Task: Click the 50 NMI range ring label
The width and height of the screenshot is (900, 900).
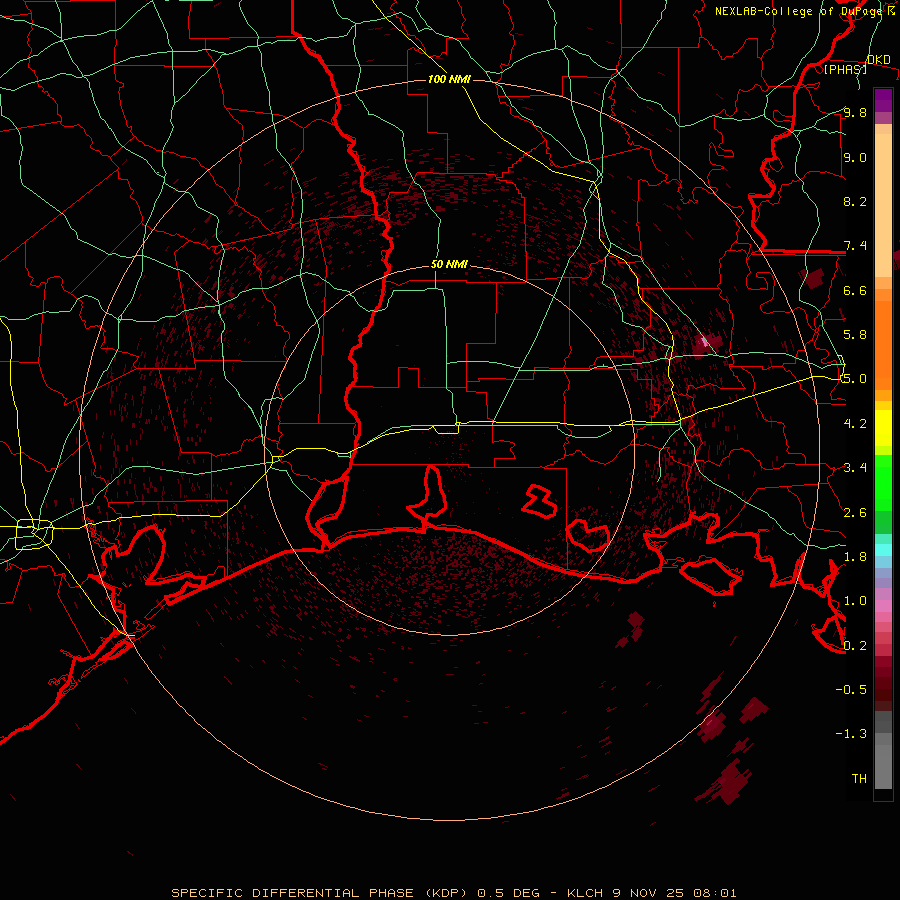Action: [x=449, y=265]
